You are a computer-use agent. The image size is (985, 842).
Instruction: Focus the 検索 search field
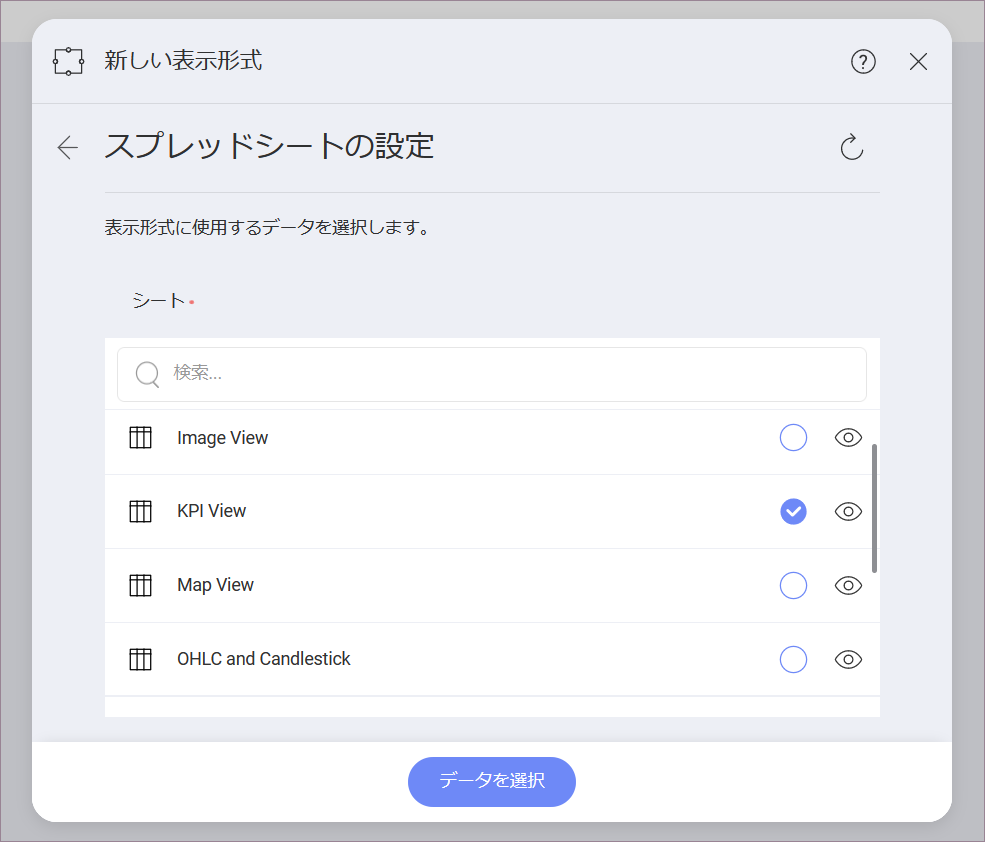492,375
